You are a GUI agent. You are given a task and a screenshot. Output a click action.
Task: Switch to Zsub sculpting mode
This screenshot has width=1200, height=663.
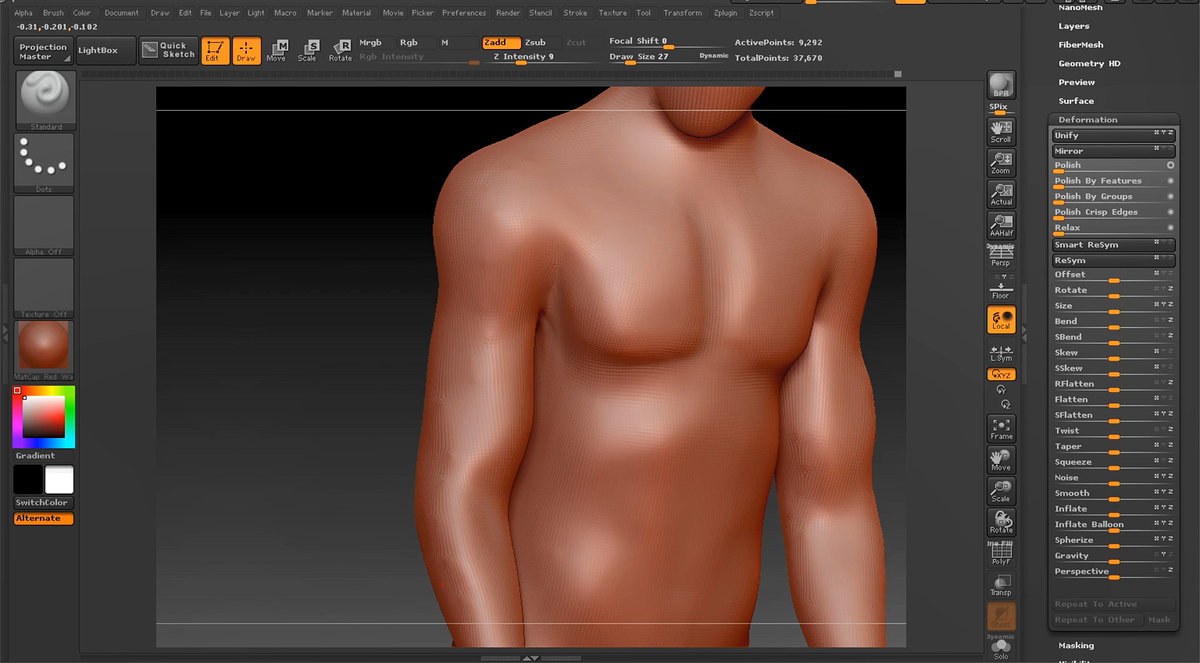pyautogui.click(x=536, y=43)
